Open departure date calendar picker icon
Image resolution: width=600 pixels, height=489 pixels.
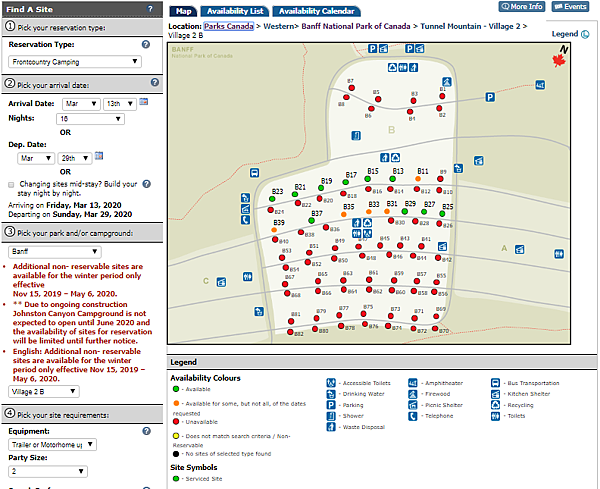pyautogui.click(x=99, y=156)
